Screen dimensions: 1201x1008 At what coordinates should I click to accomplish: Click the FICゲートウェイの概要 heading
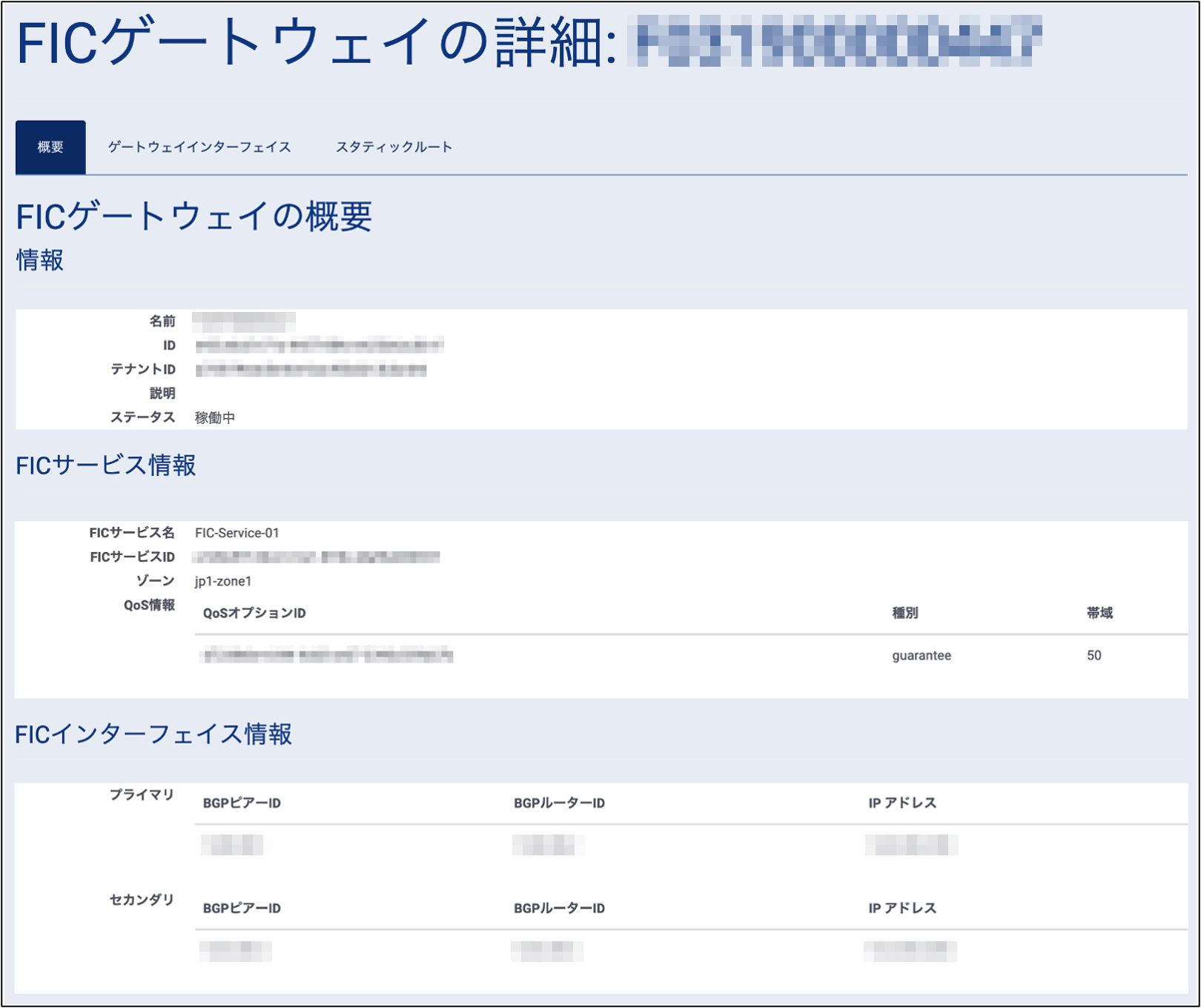194,216
